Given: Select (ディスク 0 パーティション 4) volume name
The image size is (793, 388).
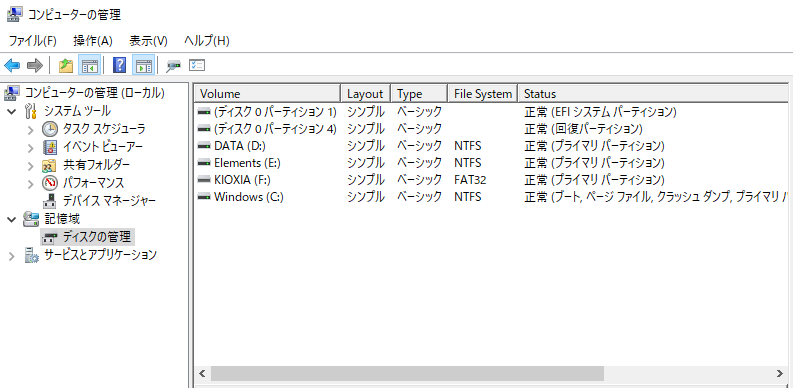Looking at the screenshot, I should [275, 129].
